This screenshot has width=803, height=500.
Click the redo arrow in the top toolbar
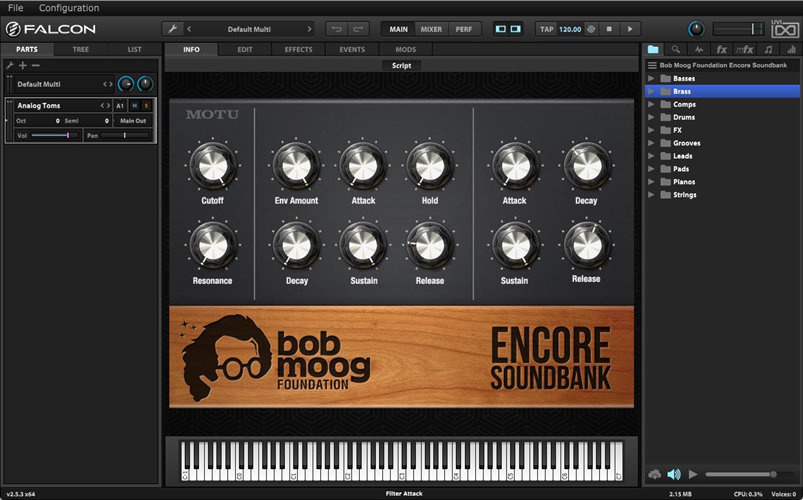358,29
